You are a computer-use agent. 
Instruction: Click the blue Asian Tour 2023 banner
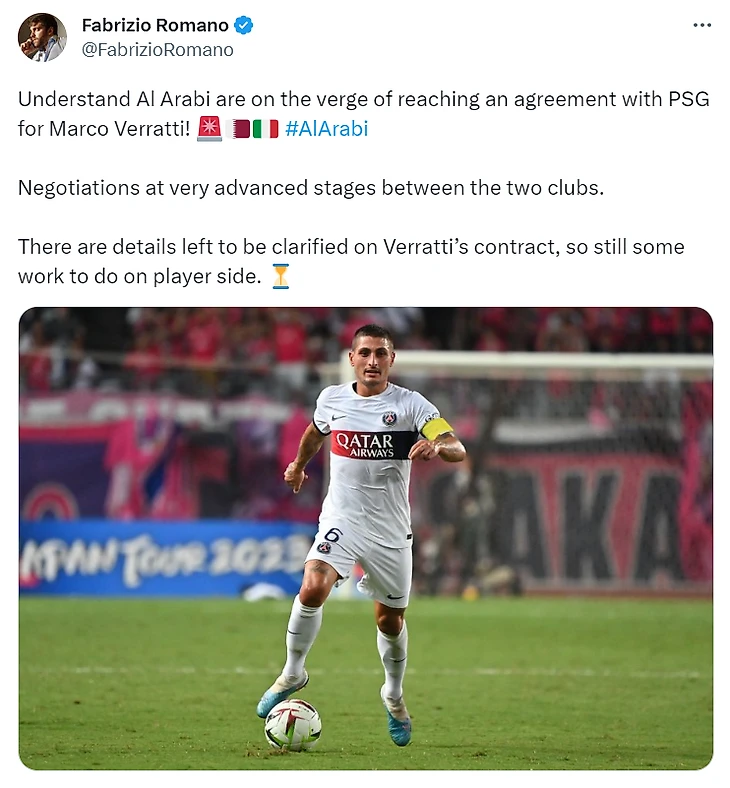163,558
